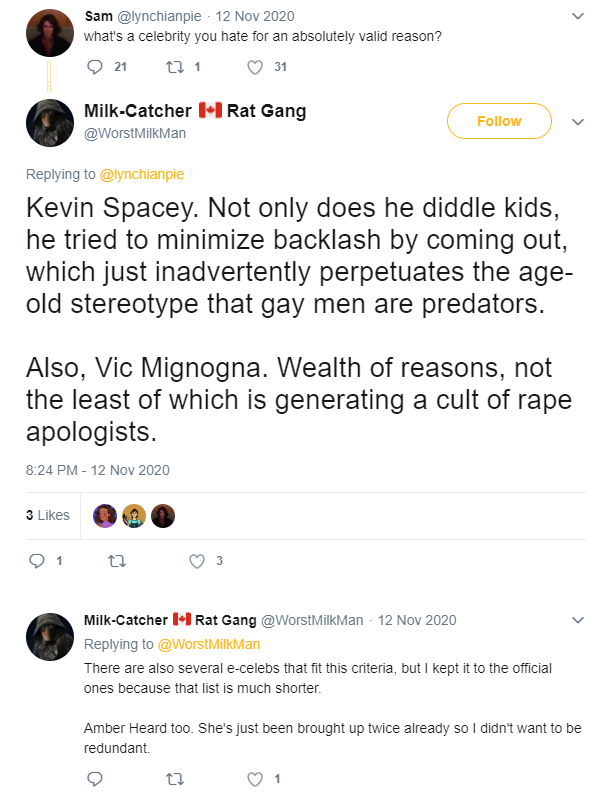Image resolution: width=607 pixels, height=796 pixels.
Task: Open Sam's profile picture
Action: (50, 33)
